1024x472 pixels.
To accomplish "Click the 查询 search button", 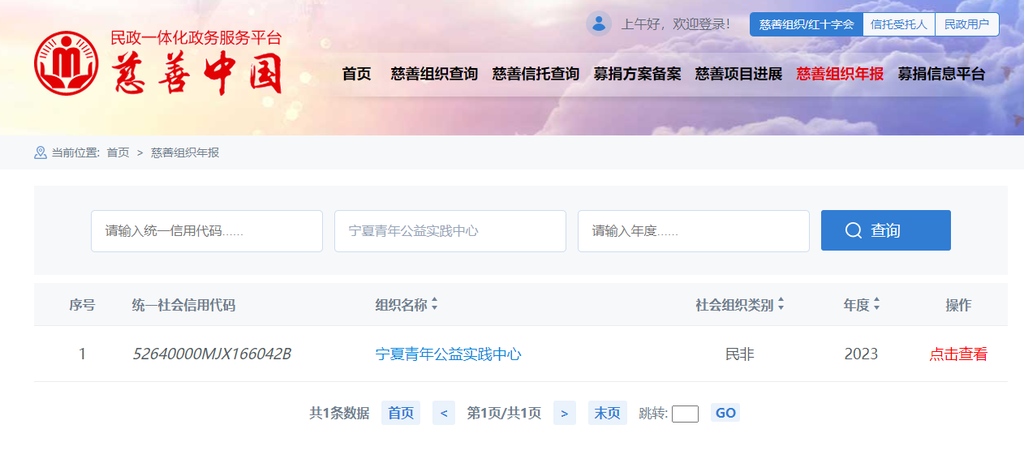I will point(886,230).
